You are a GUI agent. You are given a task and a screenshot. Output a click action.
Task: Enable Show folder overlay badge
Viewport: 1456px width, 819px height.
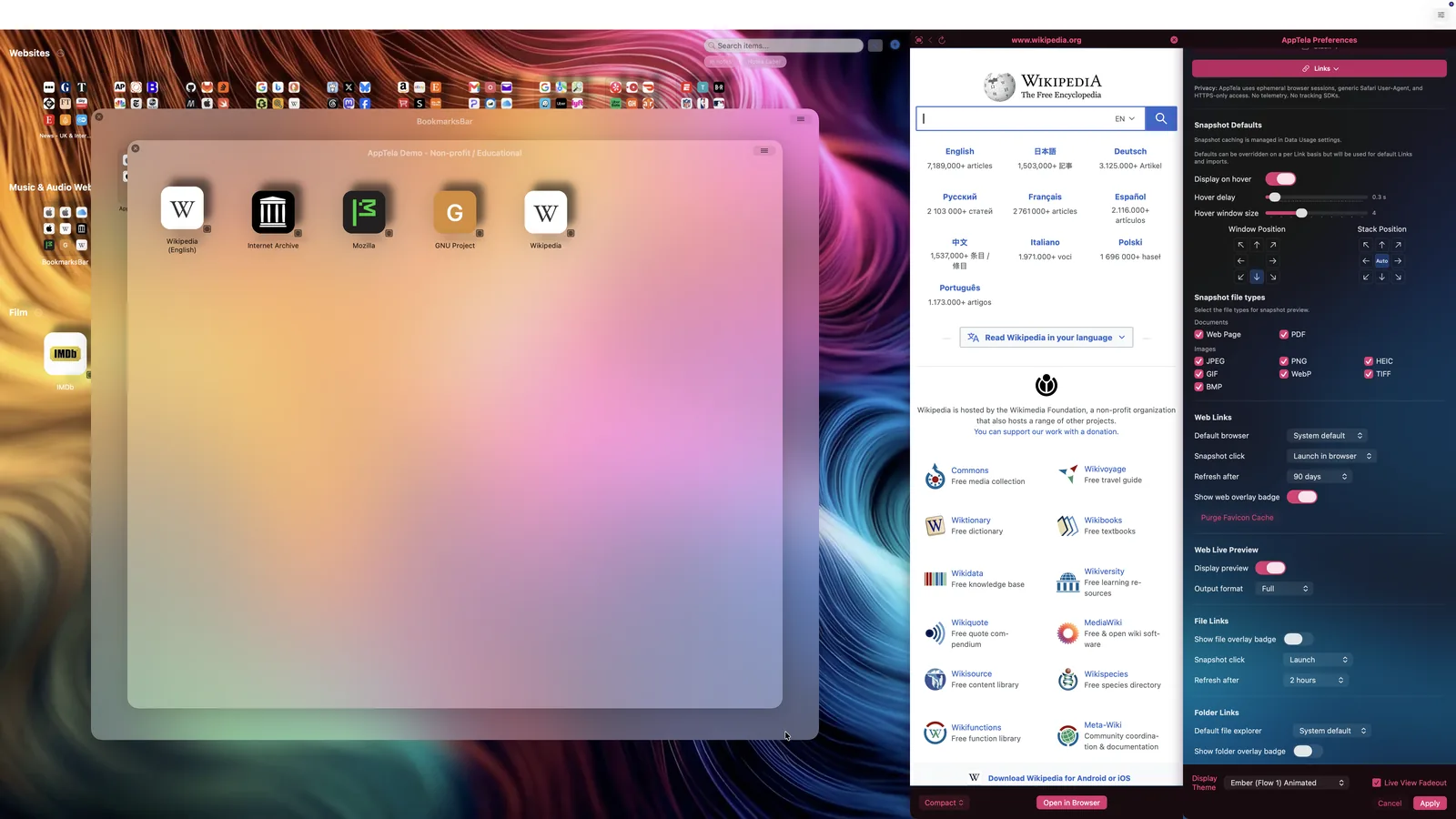(x=1306, y=751)
